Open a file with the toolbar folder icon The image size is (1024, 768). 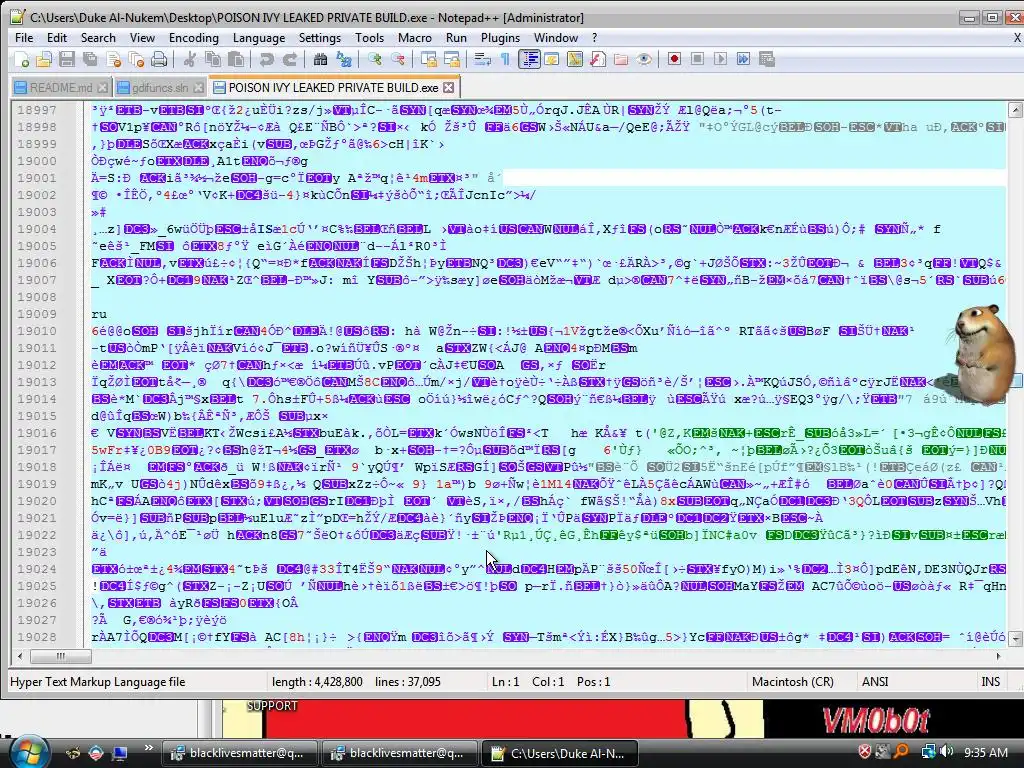(44, 59)
